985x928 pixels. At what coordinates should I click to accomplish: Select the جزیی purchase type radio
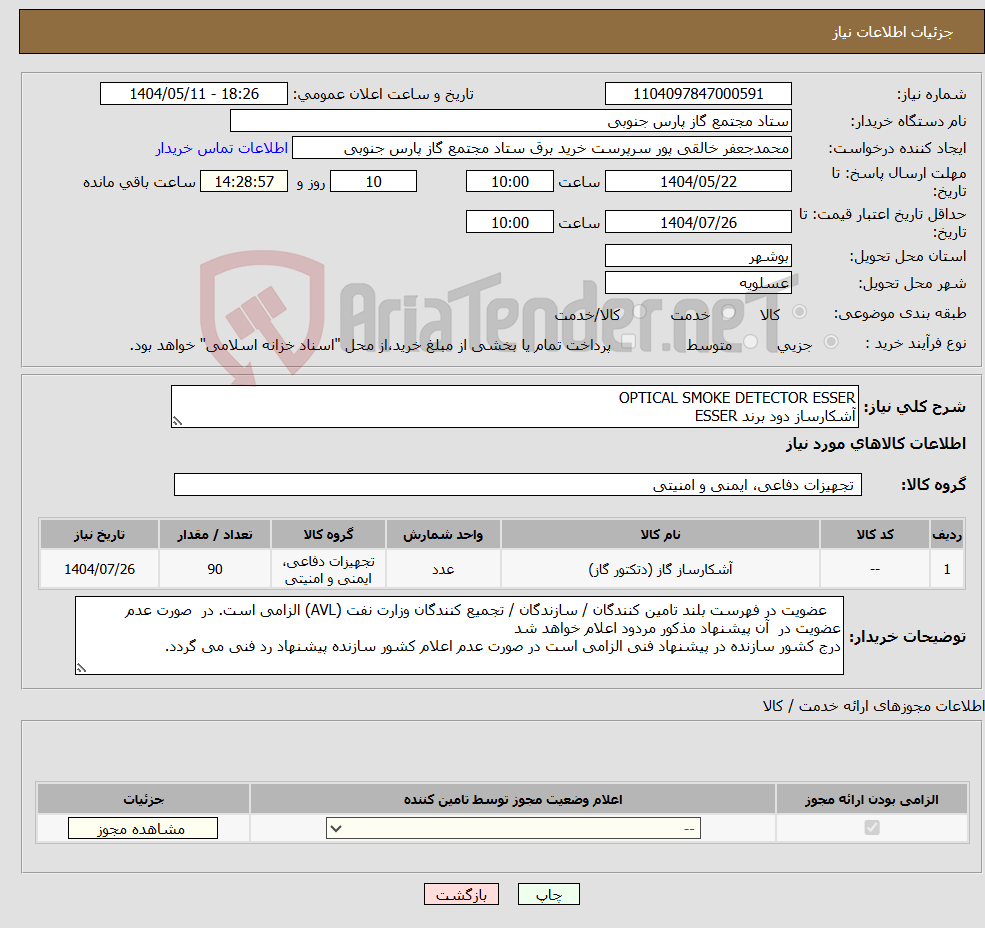click(x=830, y=342)
